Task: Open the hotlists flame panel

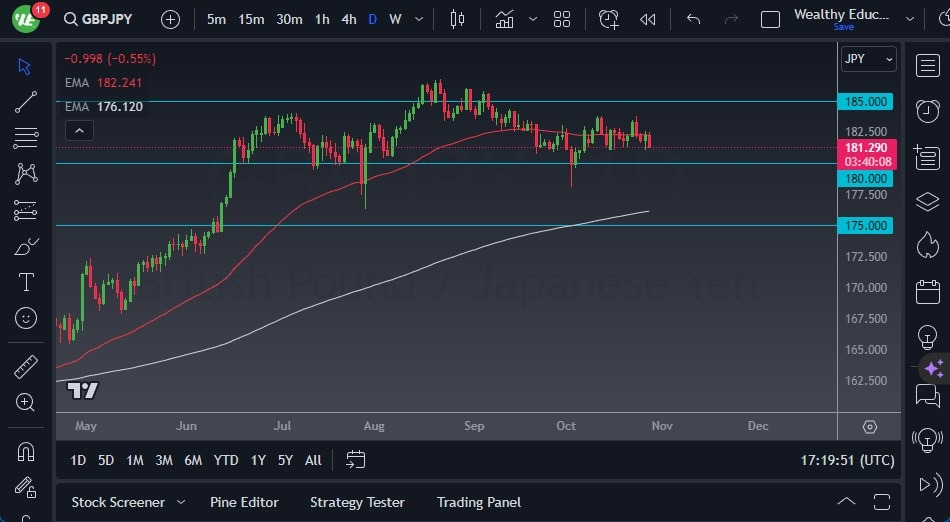Action: click(928, 245)
